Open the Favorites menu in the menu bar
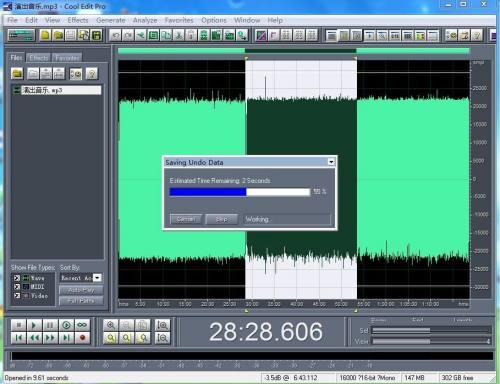The image size is (500, 384). pyautogui.click(x=179, y=20)
